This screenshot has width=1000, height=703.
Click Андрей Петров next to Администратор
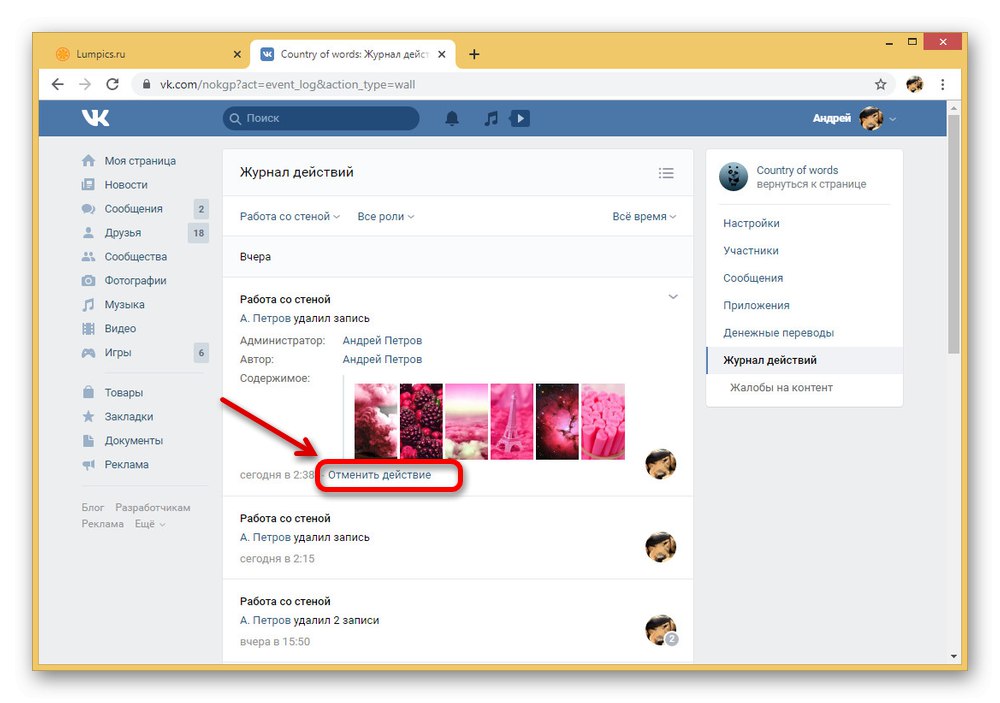pos(382,341)
